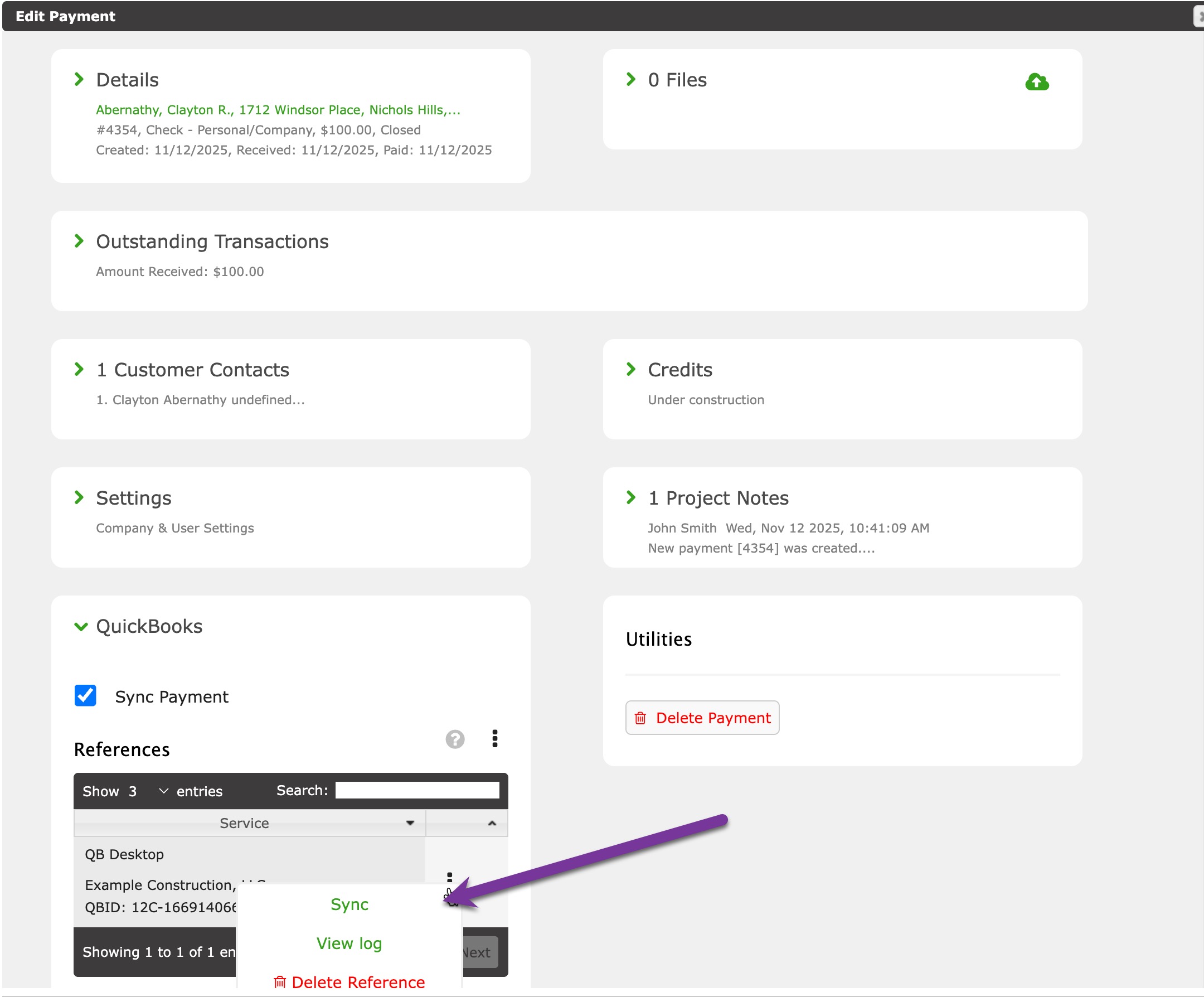Image resolution: width=1204 pixels, height=997 pixels.
Task: Open the Show entries count dropdown
Action: tap(148, 791)
